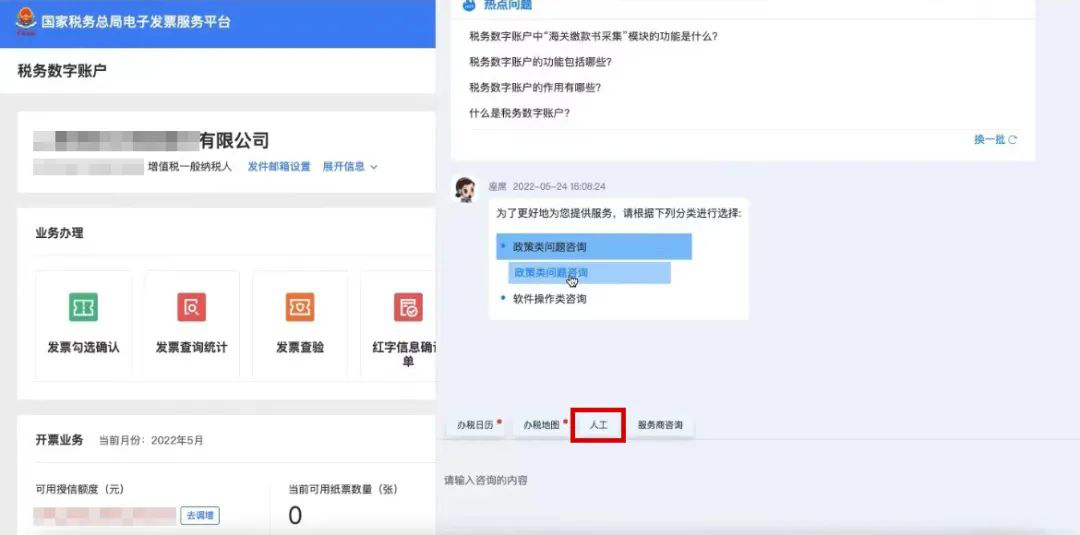The width and height of the screenshot is (1080, 535).
Task: Open the red 发票查询统计 icon
Action: tap(191, 307)
